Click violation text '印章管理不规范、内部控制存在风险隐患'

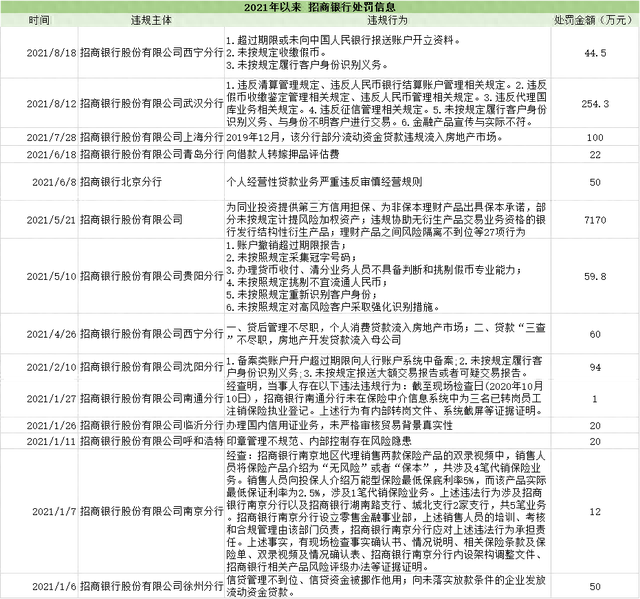tap(319, 441)
